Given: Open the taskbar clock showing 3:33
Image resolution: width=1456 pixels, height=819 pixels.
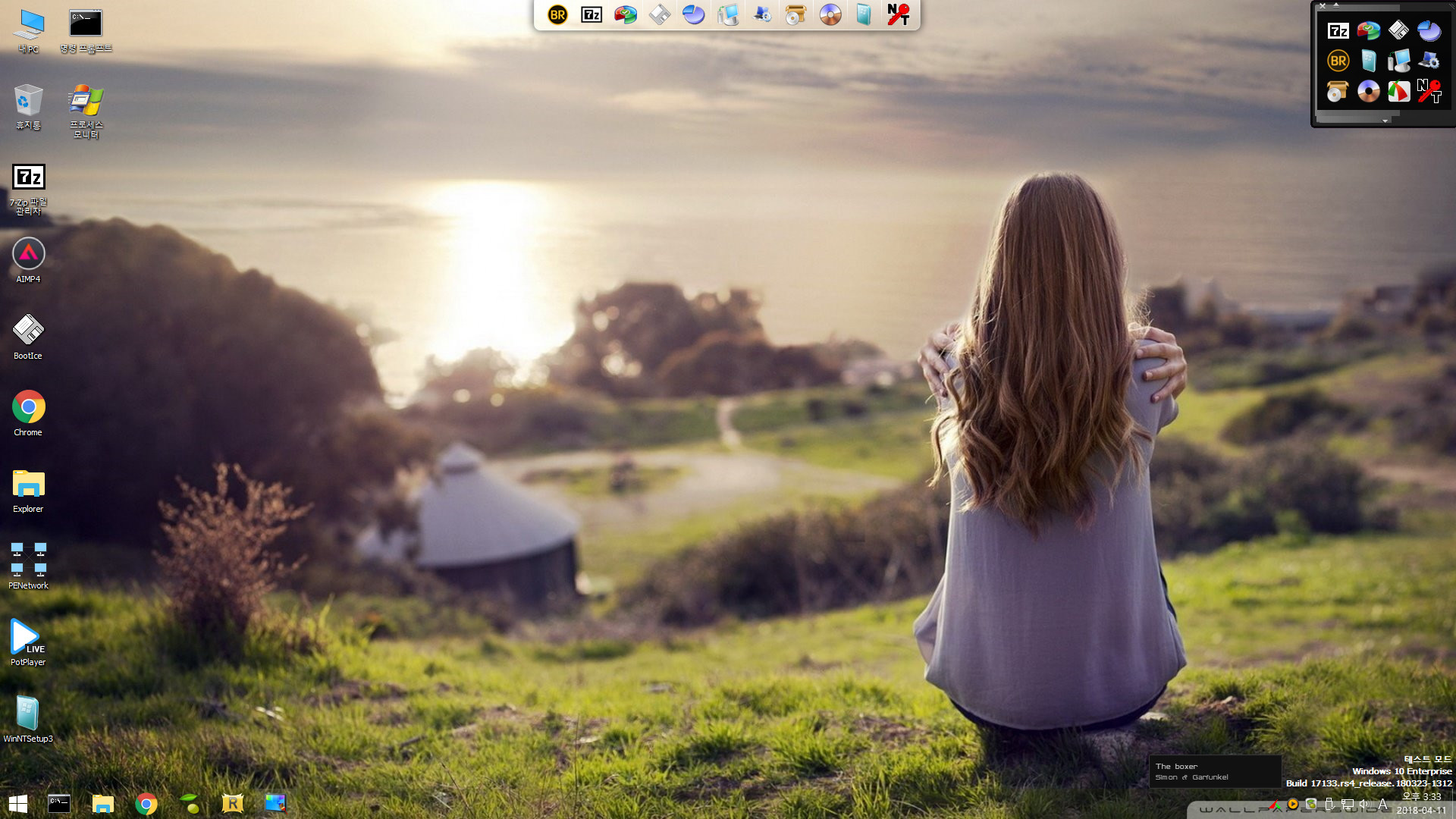Looking at the screenshot, I should (1422, 804).
